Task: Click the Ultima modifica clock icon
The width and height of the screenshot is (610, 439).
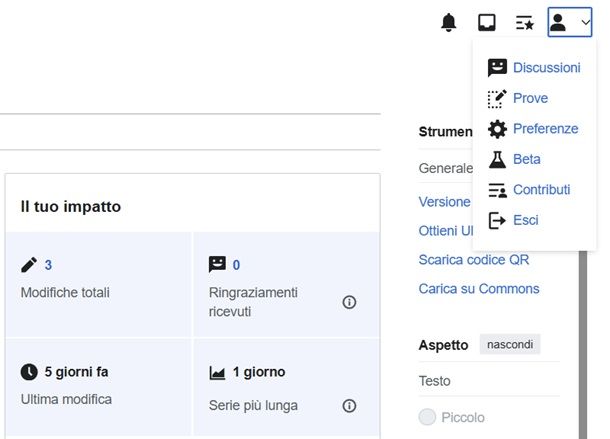Action: tap(29, 372)
